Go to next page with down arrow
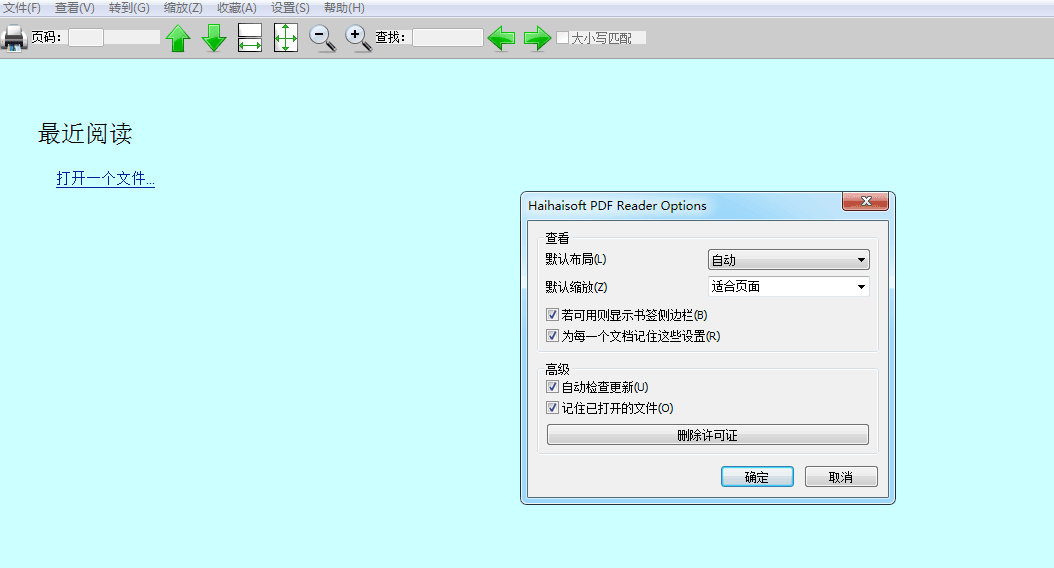This screenshot has width=1054, height=568. point(214,38)
